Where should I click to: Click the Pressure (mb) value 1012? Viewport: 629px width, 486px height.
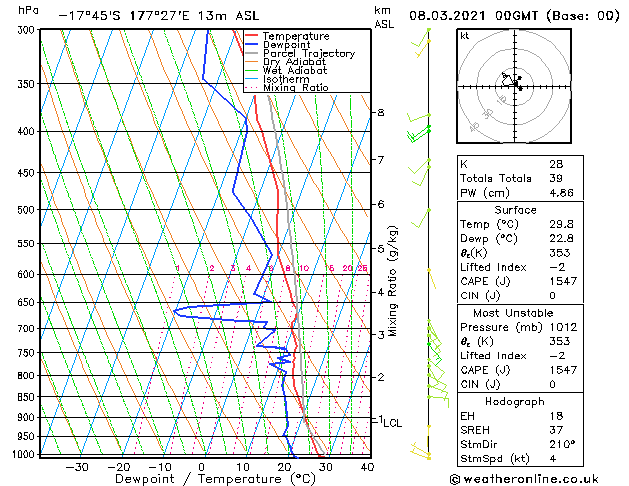[x=563, y=327]
